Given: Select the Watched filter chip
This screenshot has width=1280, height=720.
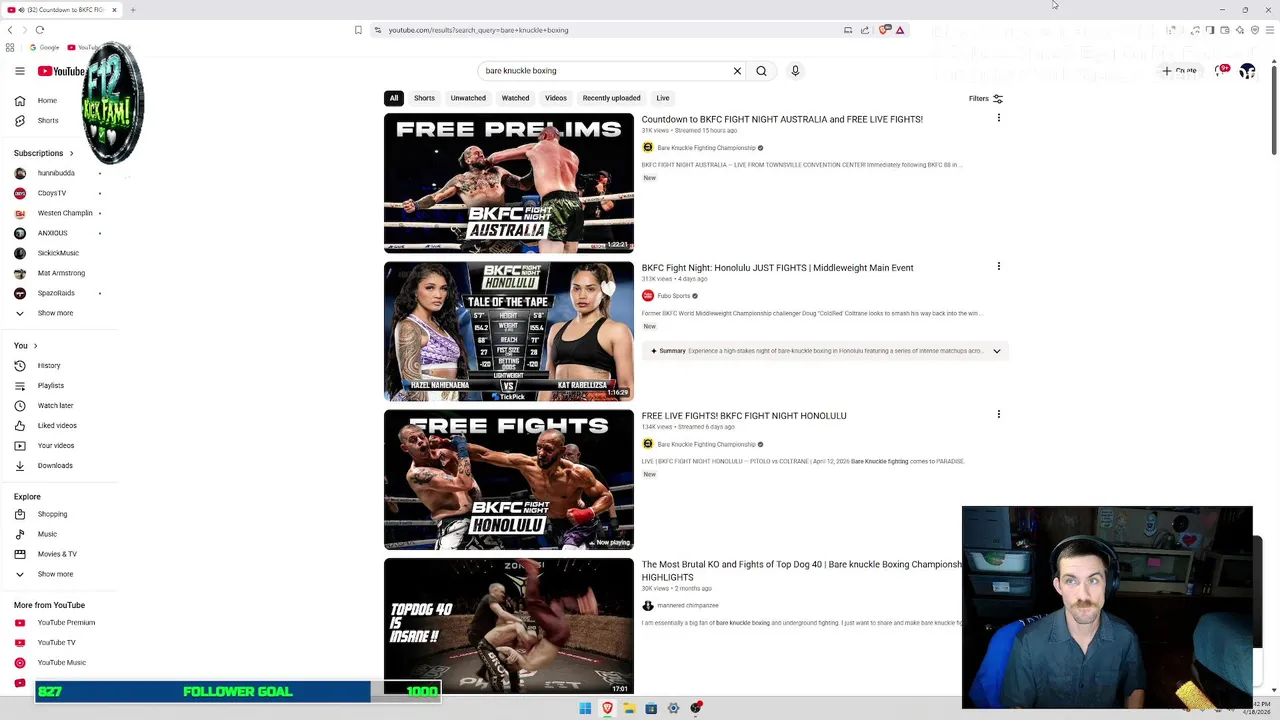Looking at the screenshot, I should 515,98.
